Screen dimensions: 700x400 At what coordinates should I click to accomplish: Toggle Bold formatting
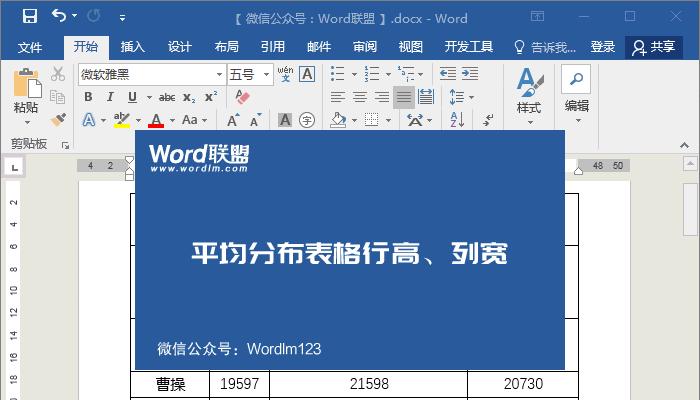[88, 97]
